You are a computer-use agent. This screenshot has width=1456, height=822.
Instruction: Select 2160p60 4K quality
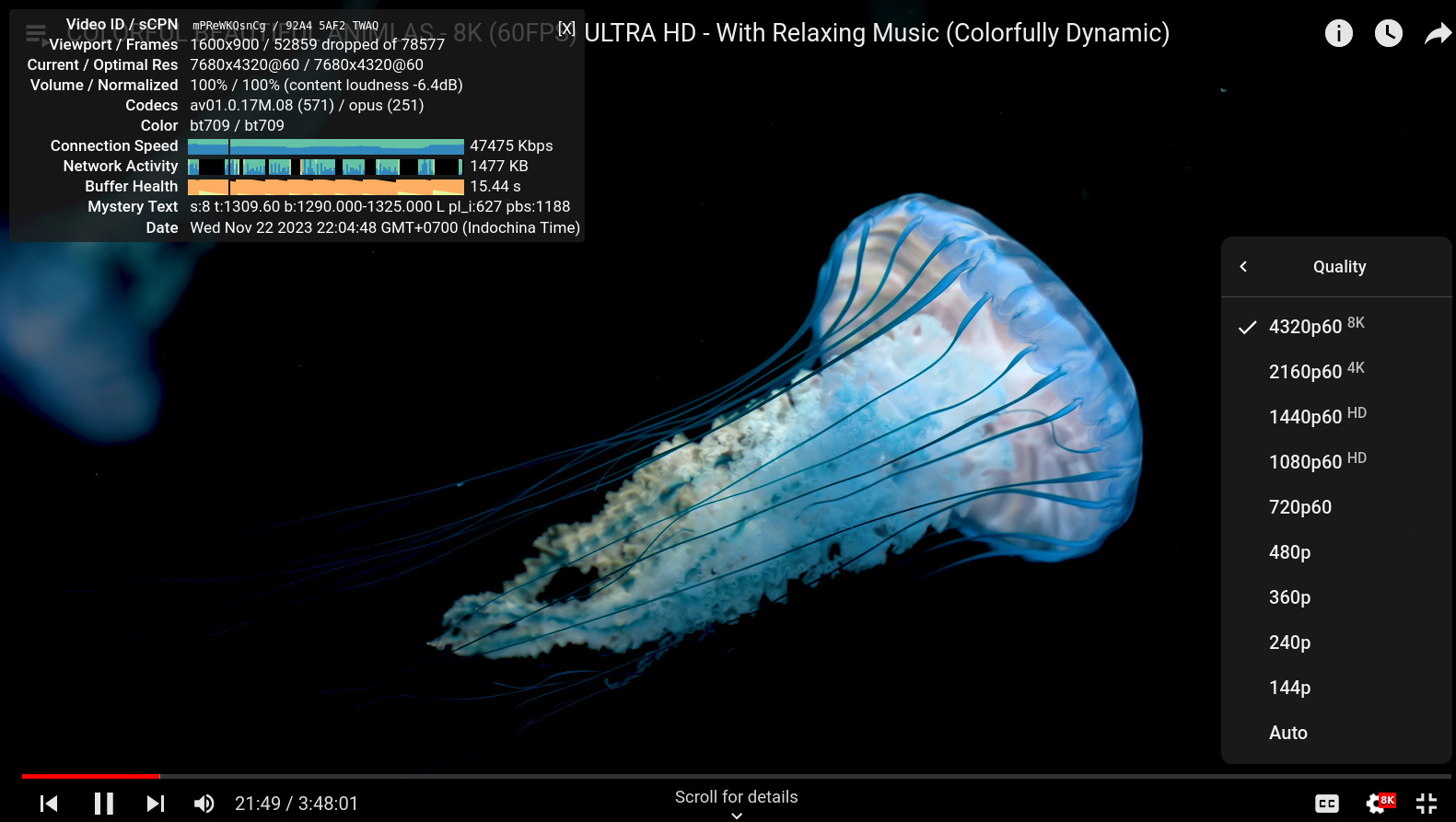pyautogui.click(x=1336, y=371)
